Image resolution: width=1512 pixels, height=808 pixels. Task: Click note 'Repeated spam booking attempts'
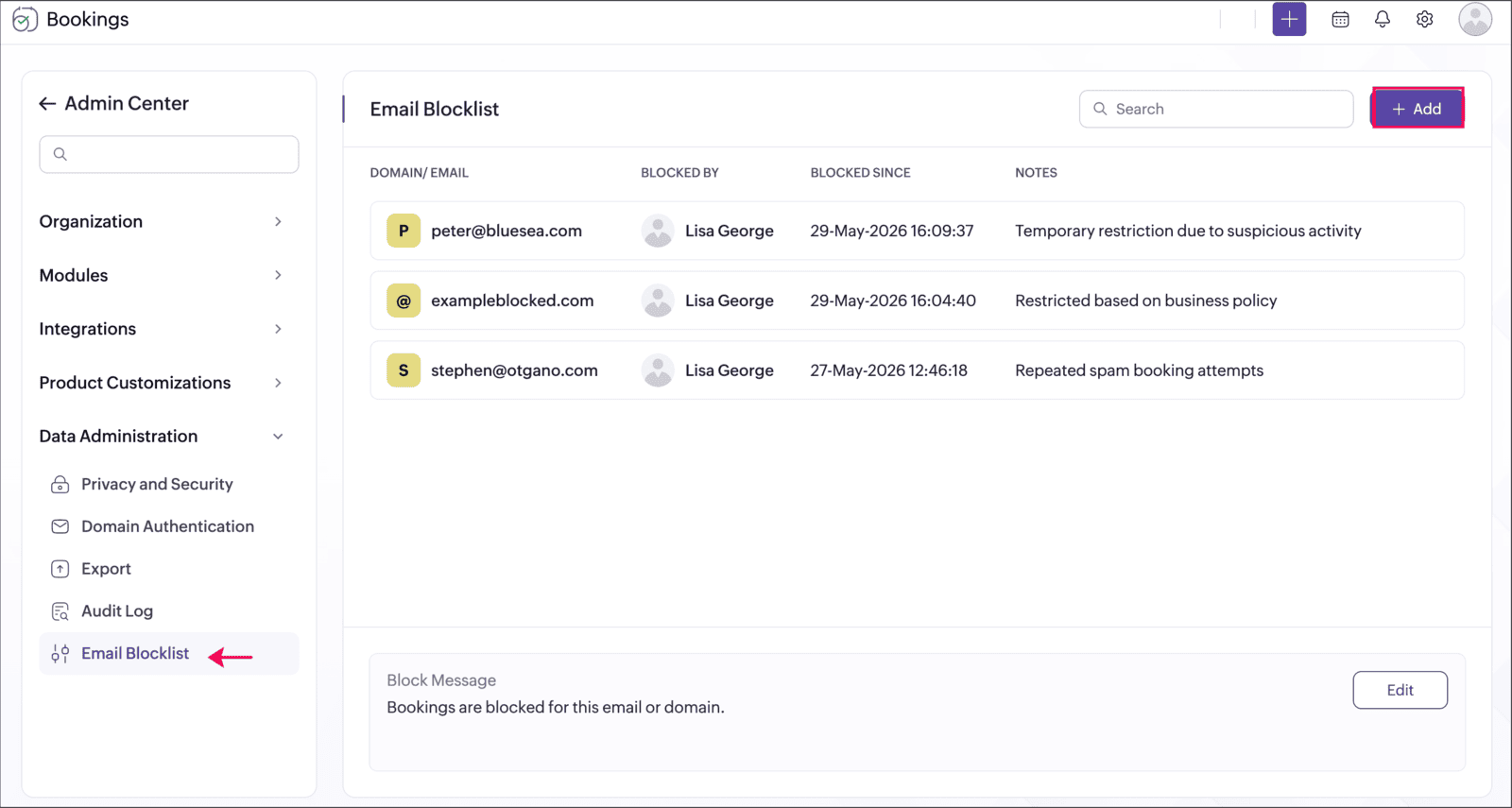point(1139,370)
